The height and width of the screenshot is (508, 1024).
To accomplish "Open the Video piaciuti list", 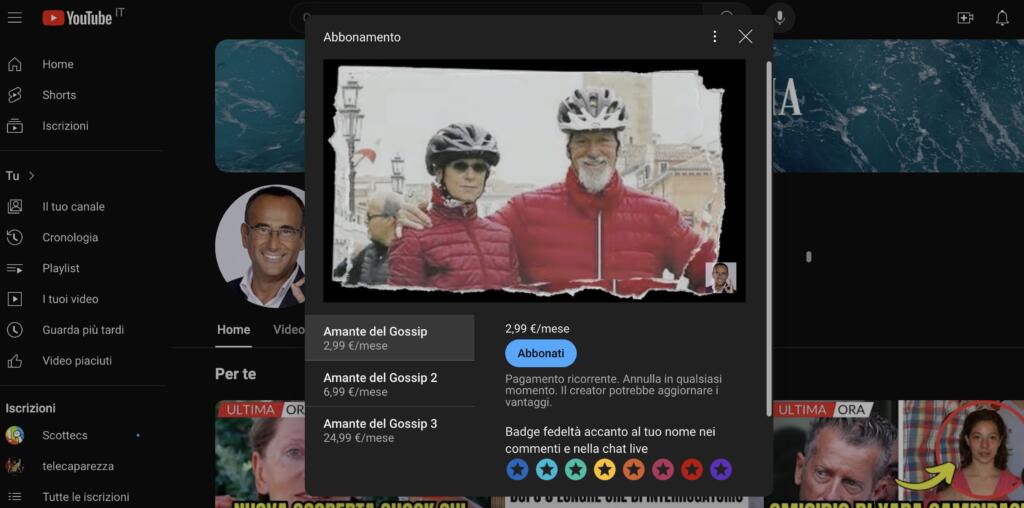I will pyautogui.click(x=77, y=361).
